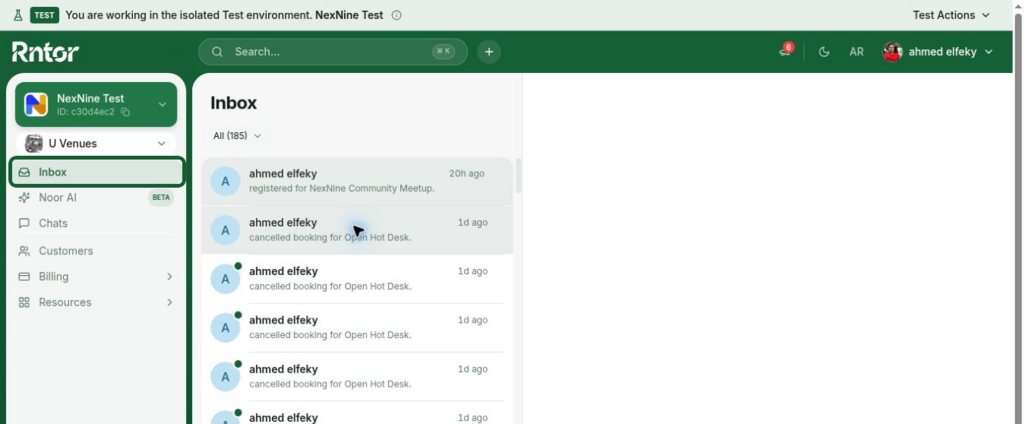Click the NexNine Test workspace logo

point(36,105)
